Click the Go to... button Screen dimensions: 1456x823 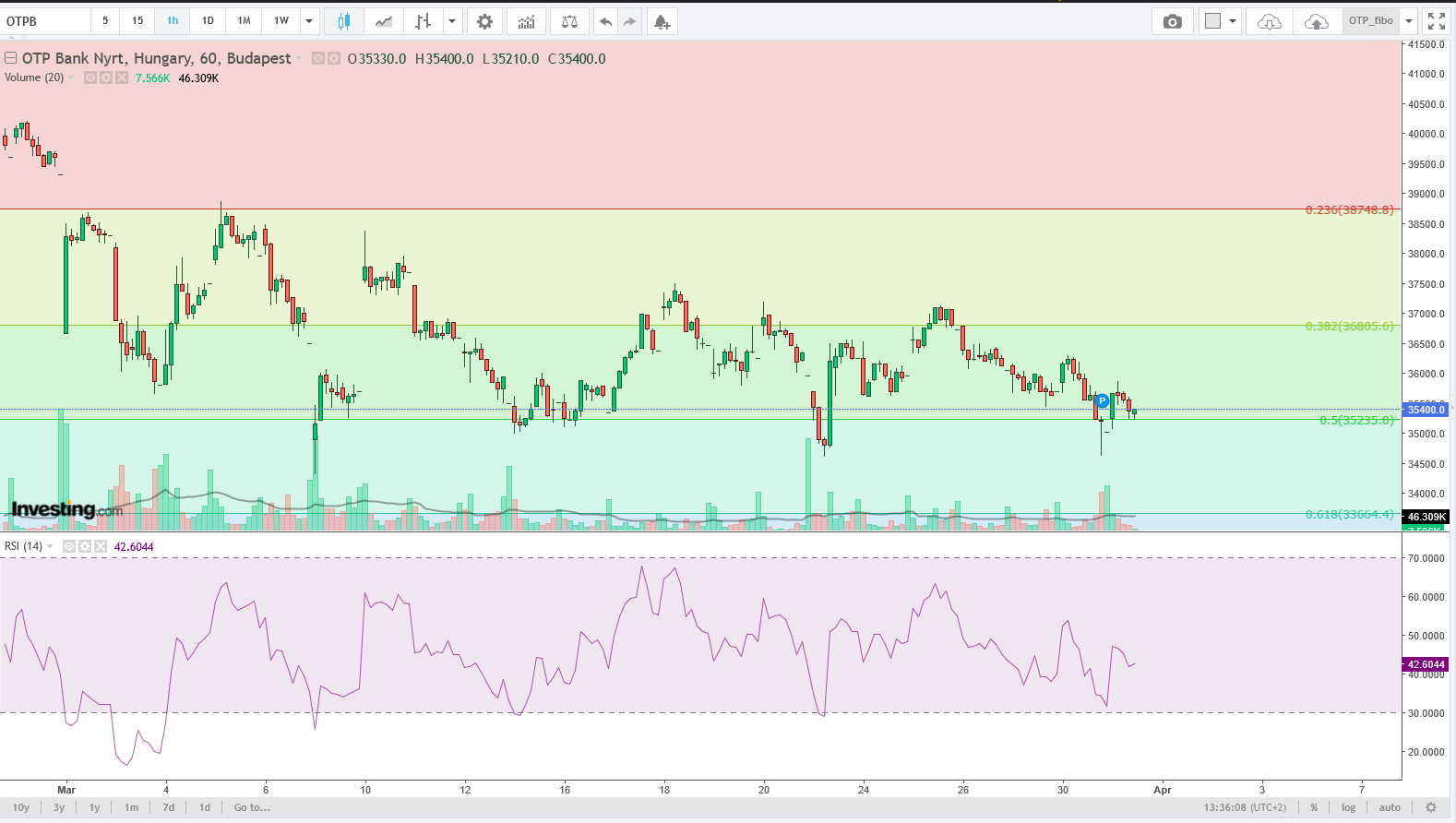(x=252, y=808)
